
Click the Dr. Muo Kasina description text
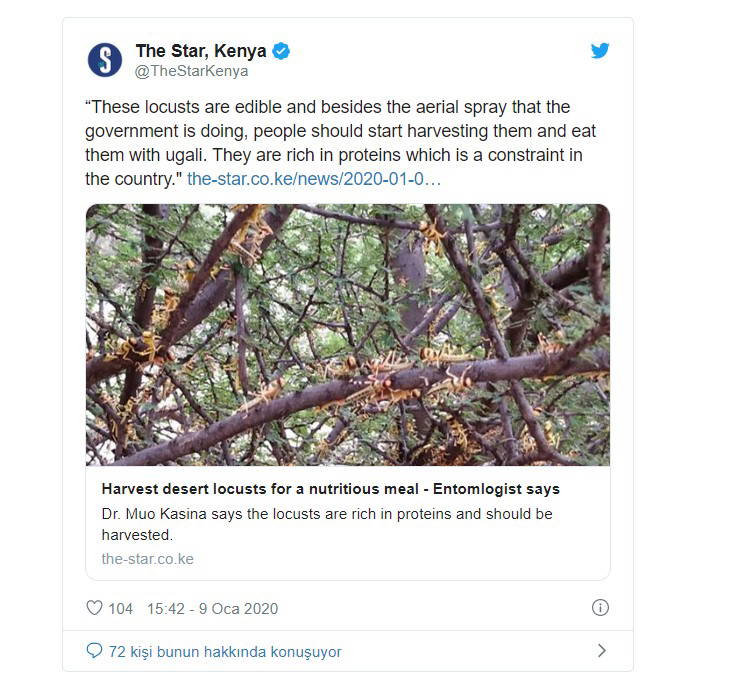tap(327, 524)
